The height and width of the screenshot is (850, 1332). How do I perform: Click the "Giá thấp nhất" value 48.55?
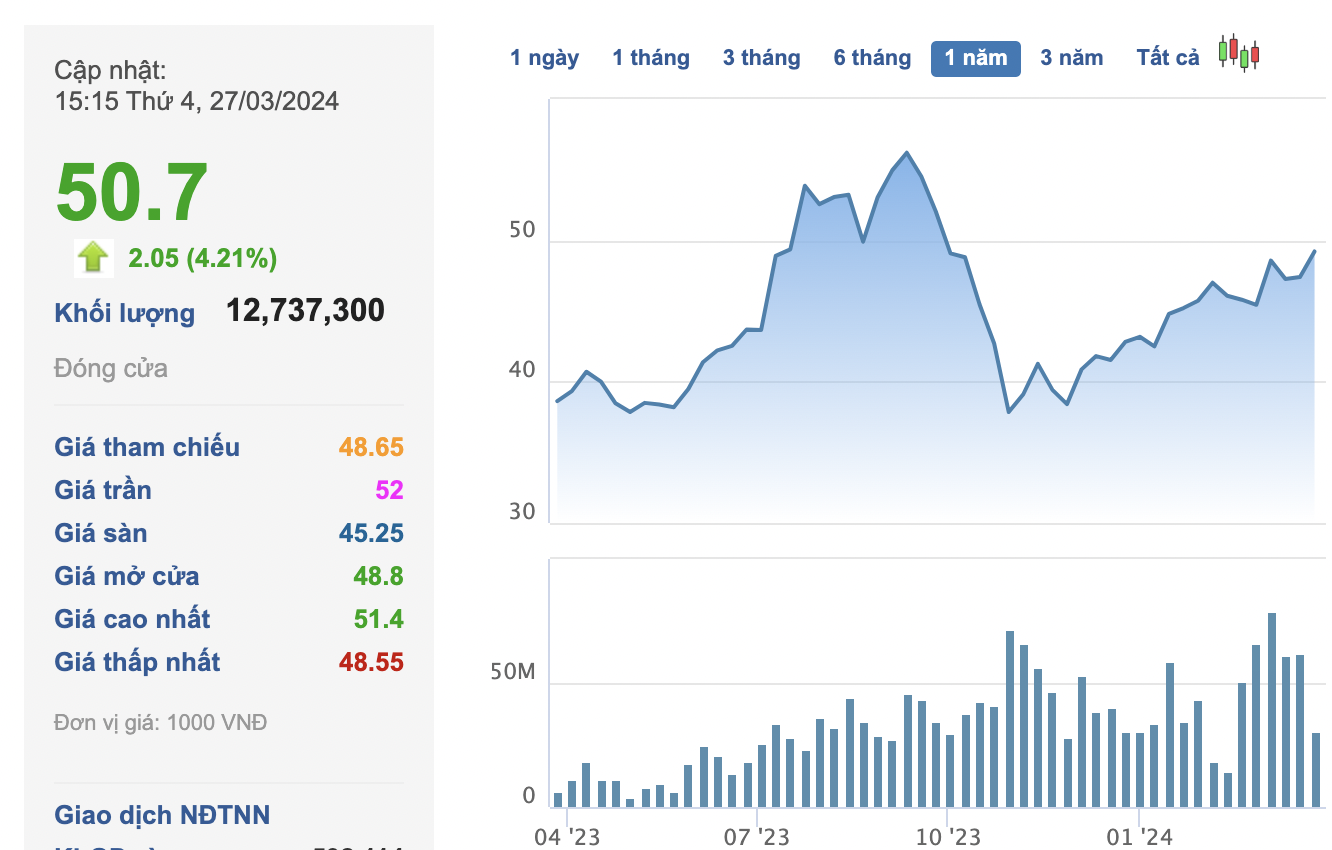370,662
